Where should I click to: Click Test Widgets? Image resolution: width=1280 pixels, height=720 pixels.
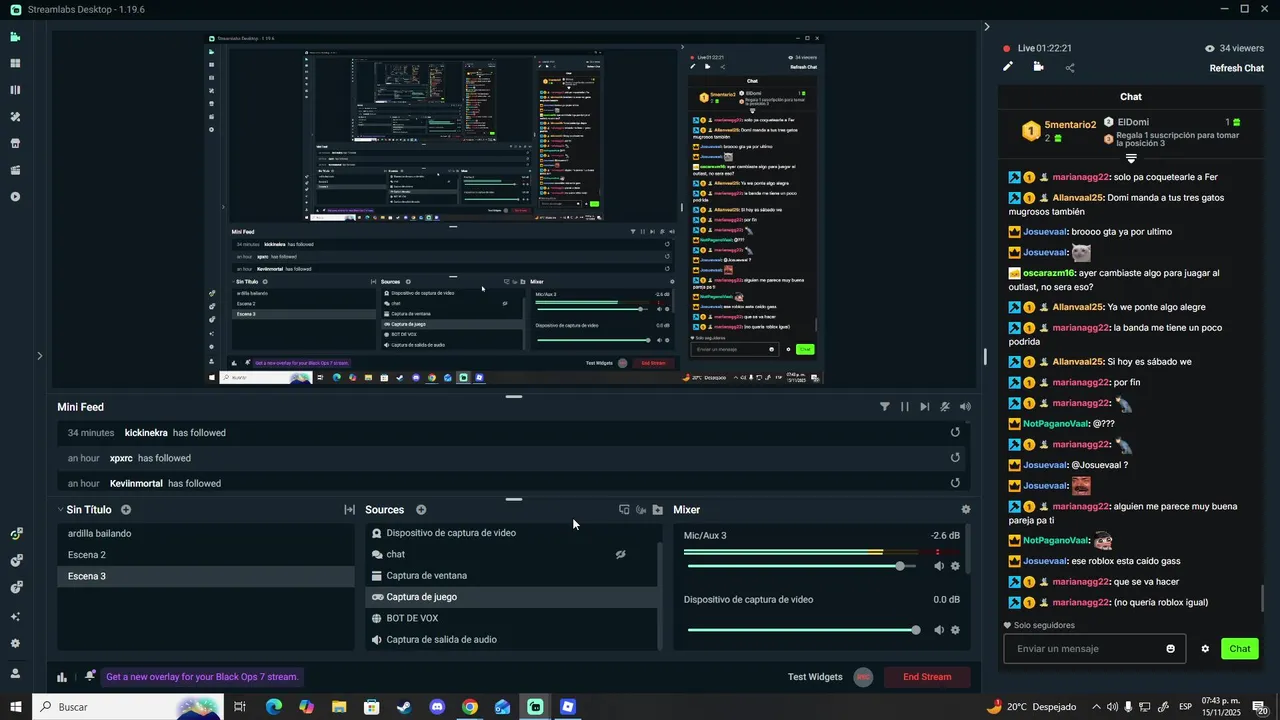(x=815, y=677)
